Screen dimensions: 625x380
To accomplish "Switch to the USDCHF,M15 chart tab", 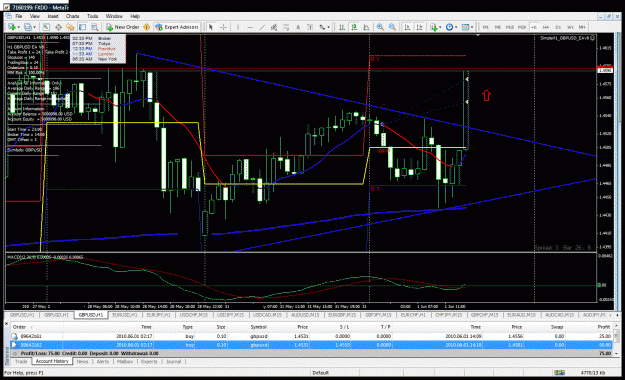I will click(x=193, y=315).
